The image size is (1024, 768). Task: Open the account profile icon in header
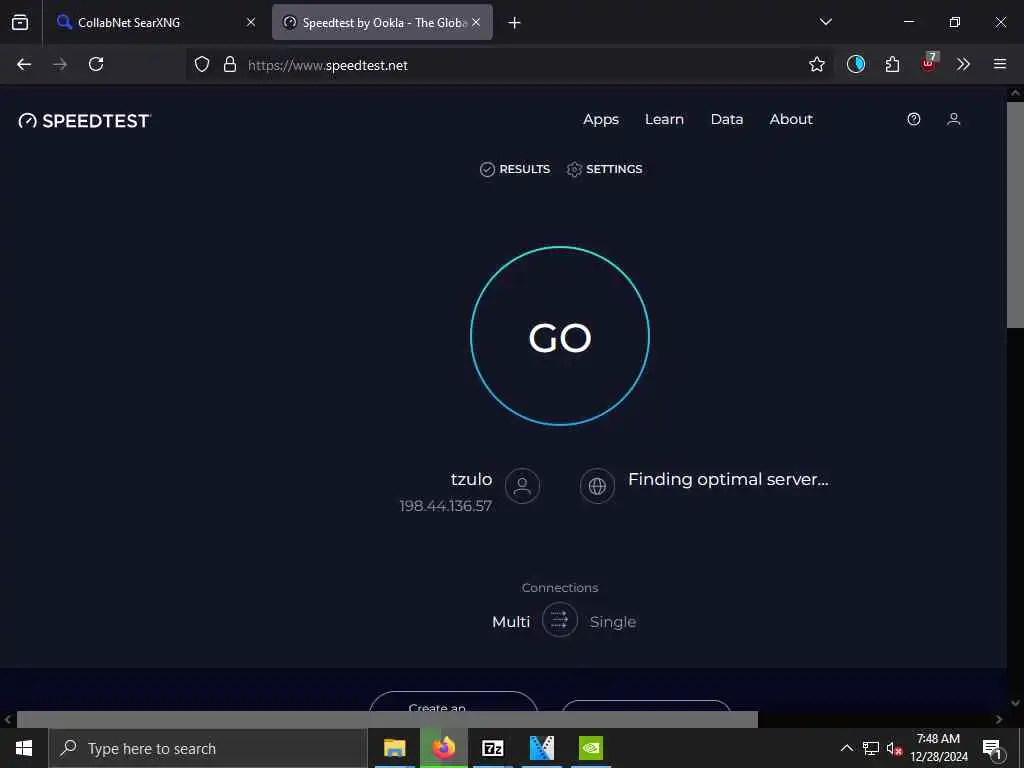tap(953, 119)
